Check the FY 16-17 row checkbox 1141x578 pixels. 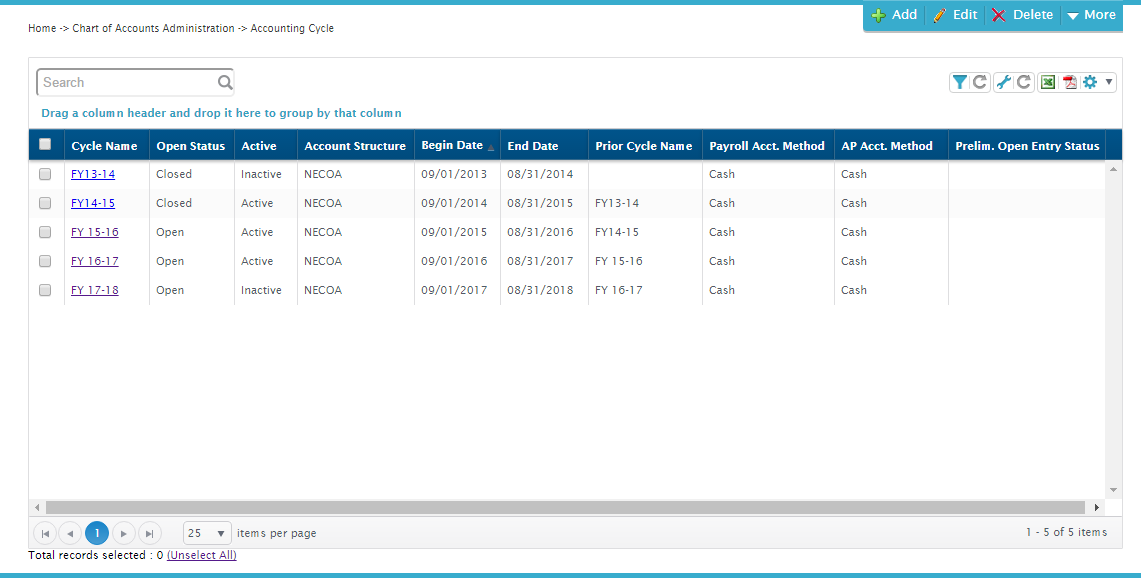[x=45, y=261]
